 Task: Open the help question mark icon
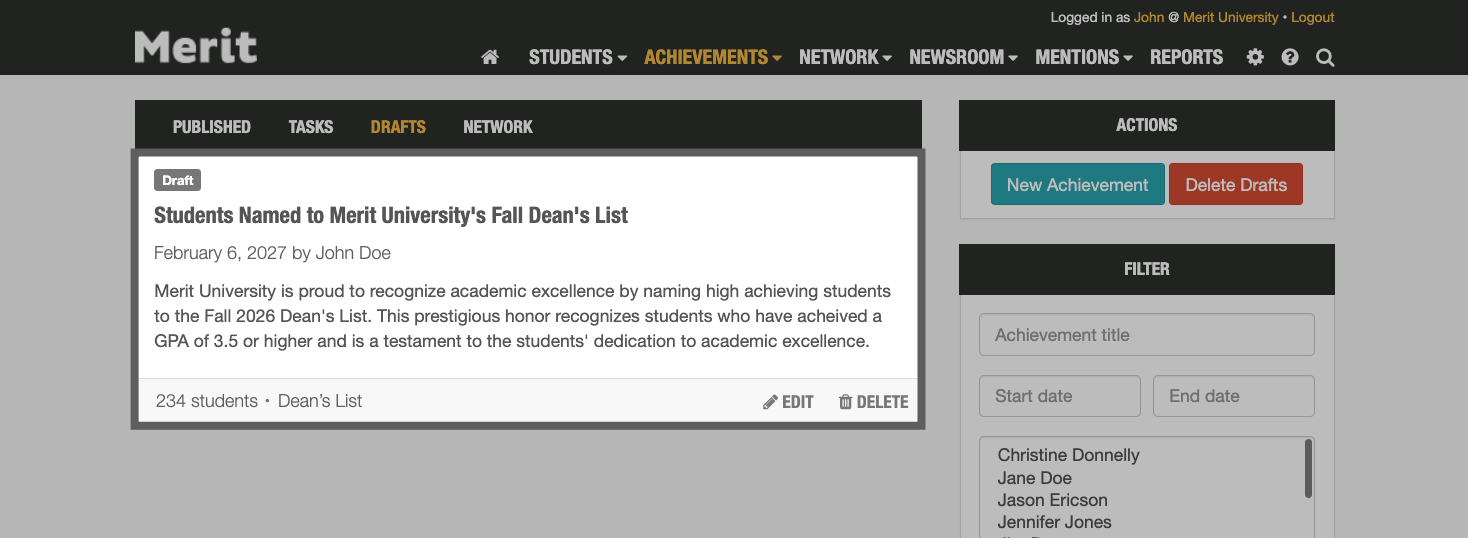pyautogui.click(x=1290, y=58)
